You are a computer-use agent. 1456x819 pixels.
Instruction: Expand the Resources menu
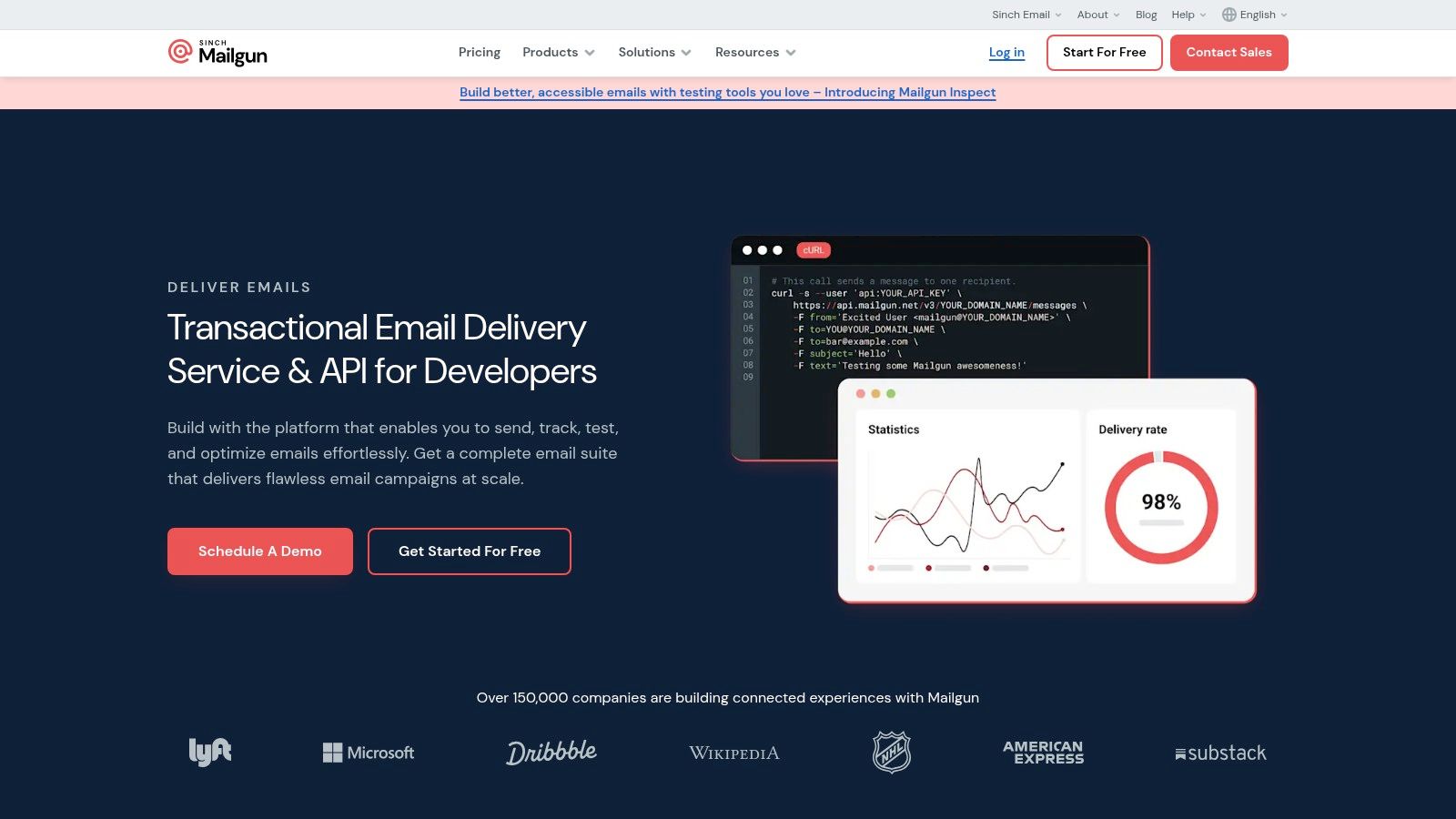tap(755, 52)
